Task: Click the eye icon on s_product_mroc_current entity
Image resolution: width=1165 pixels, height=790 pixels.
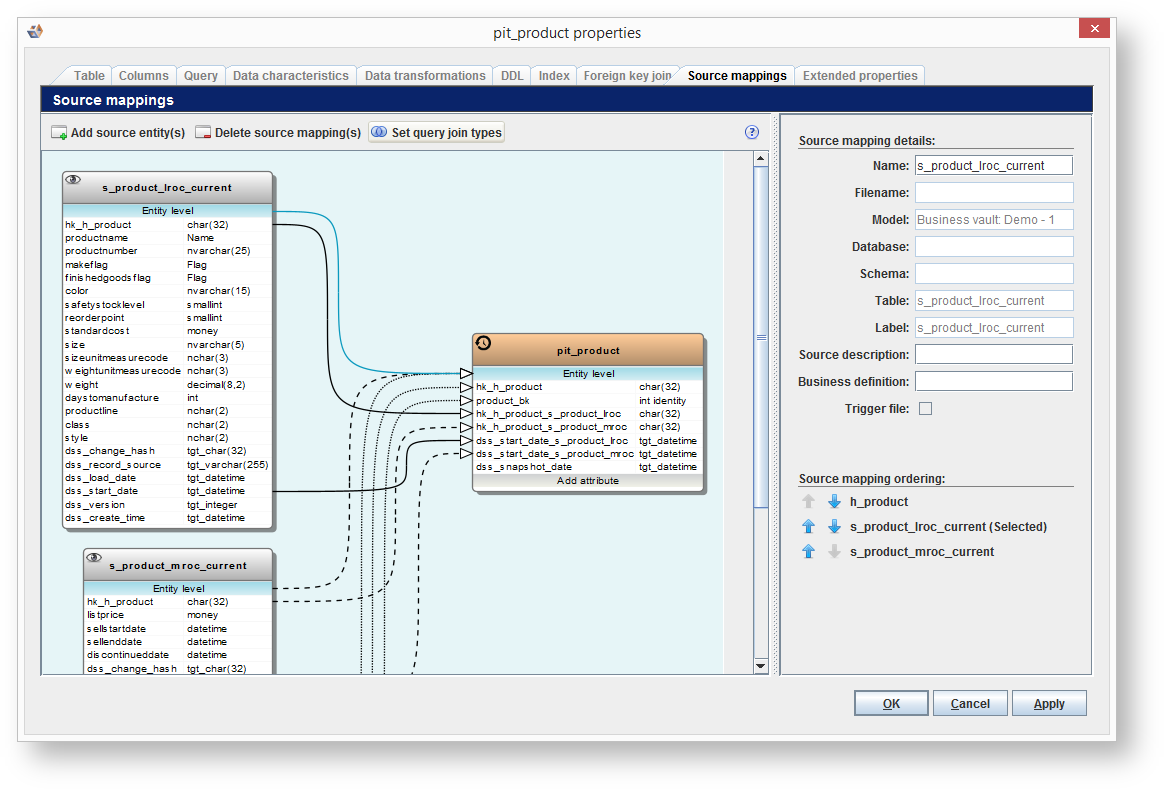Action: [x=94, y=558]
